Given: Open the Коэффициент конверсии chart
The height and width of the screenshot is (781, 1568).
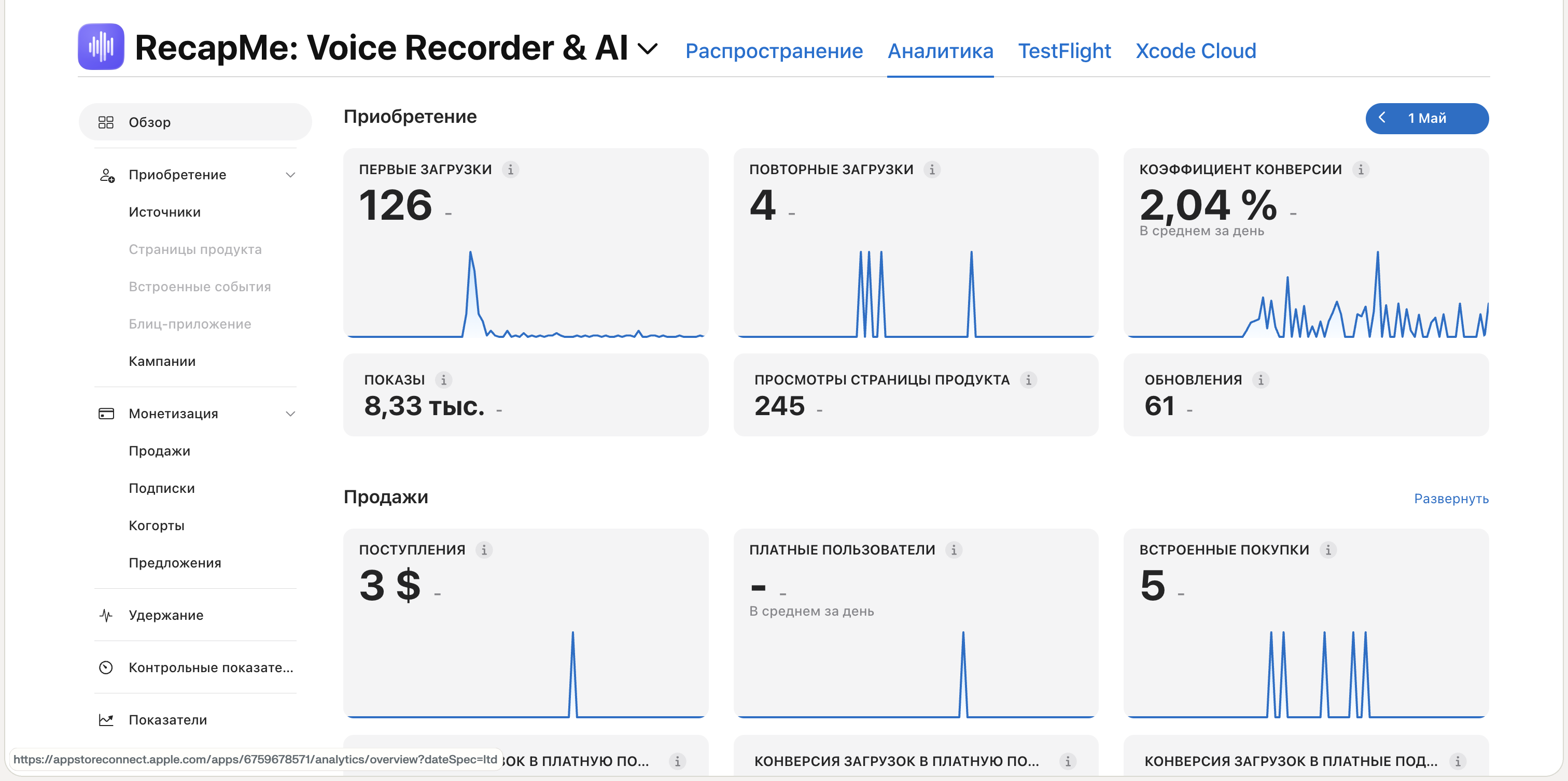Looking at the screenshot, I should click(1306, 293).
